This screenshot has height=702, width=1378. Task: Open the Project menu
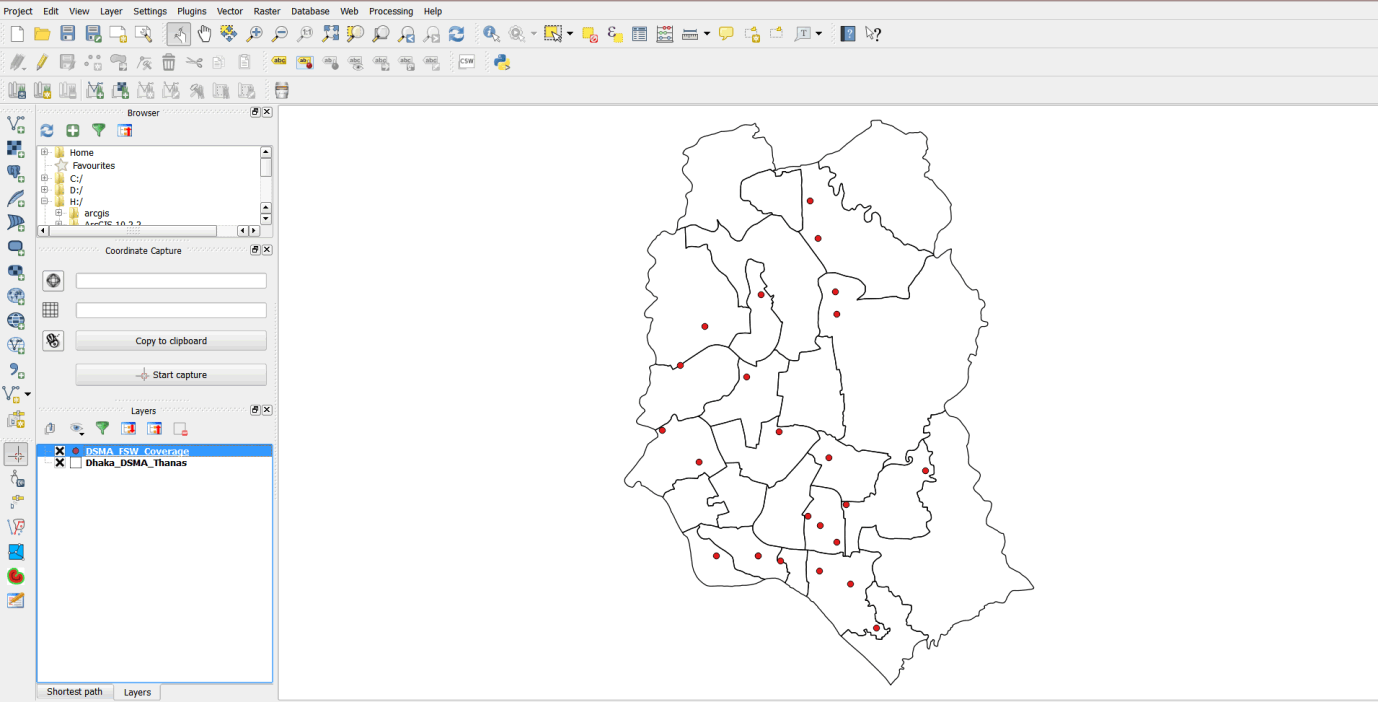coord(19,11)
